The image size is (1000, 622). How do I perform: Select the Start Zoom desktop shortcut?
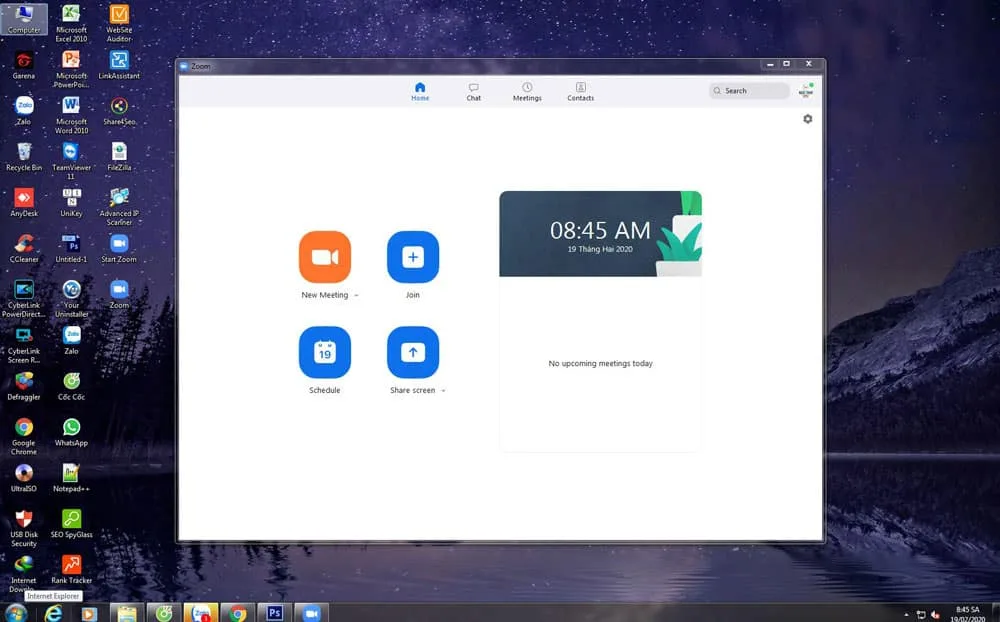119,249
